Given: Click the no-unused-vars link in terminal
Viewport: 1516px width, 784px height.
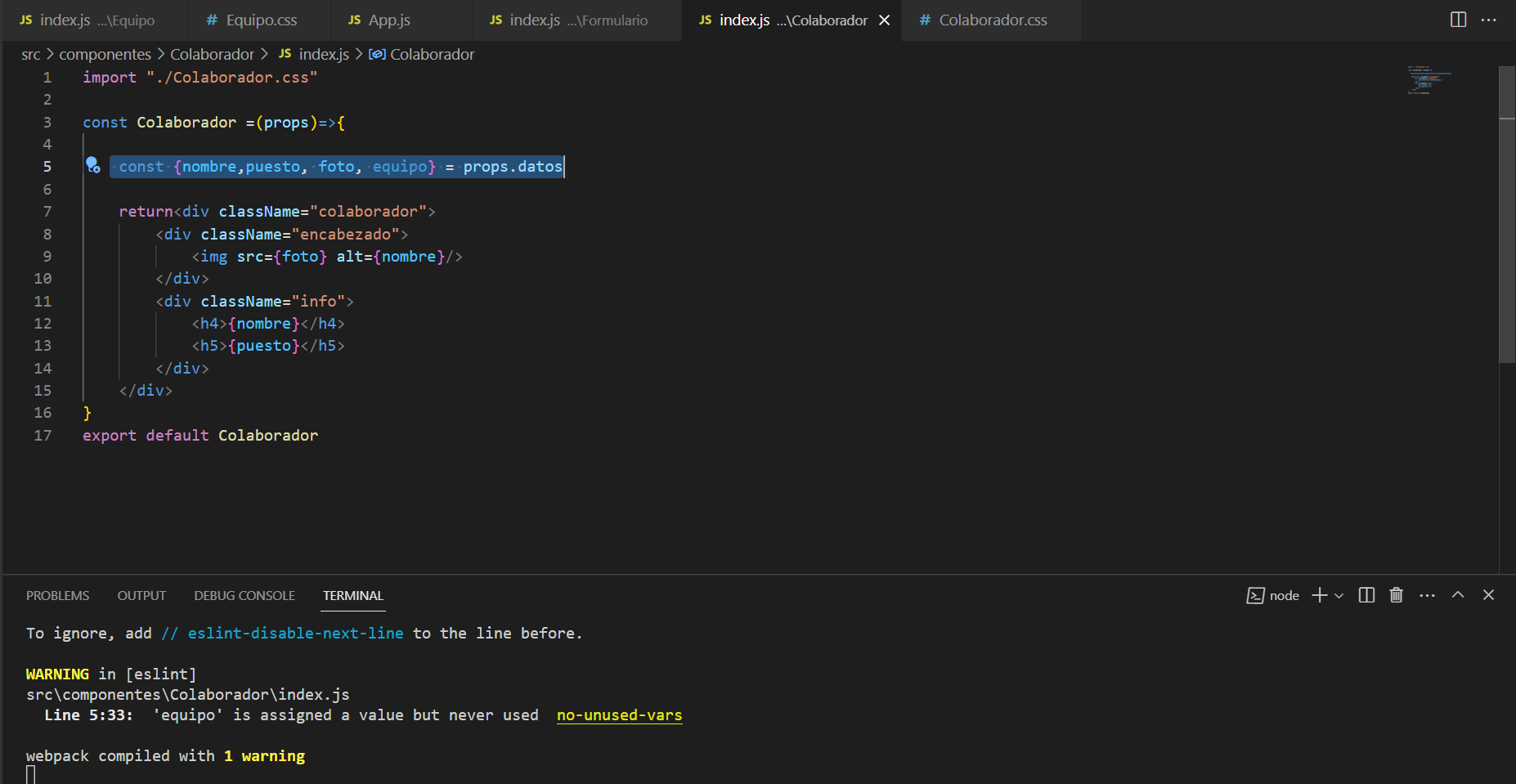Looking at the screenshot, I should tap(619, 715).
